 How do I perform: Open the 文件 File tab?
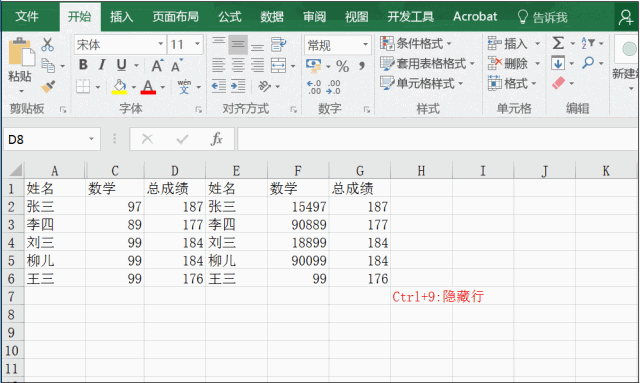27,16
